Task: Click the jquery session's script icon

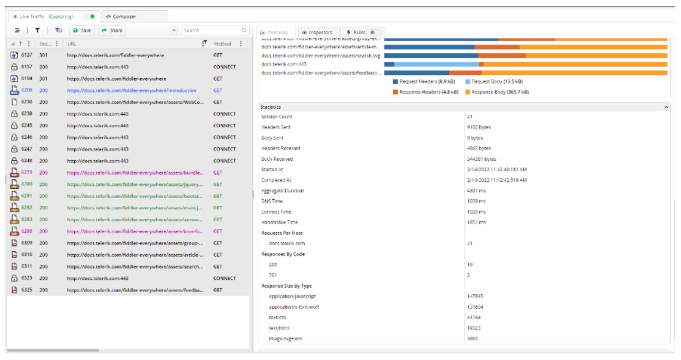Action: coord(14,184)
